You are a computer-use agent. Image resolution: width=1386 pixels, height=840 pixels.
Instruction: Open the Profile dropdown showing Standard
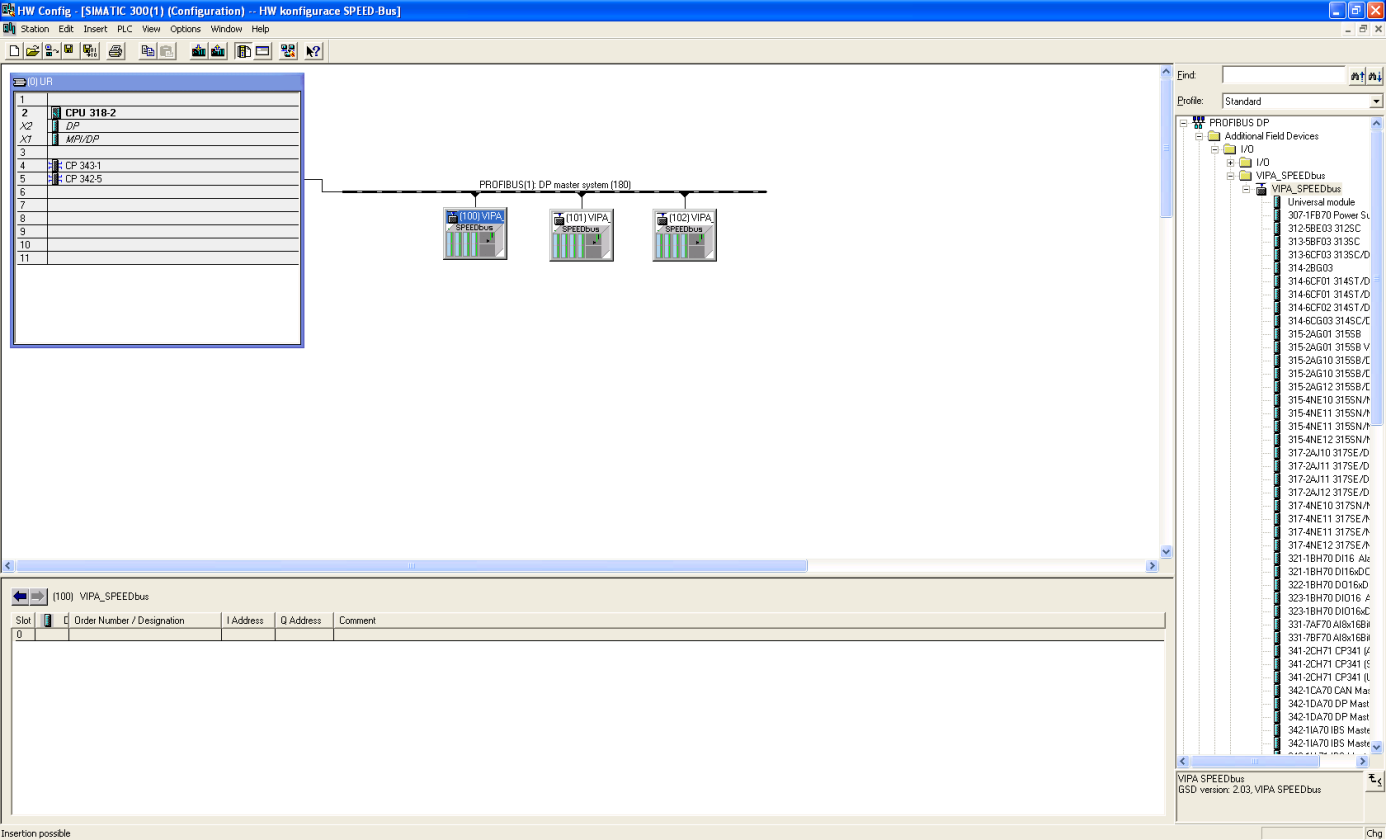pos(1376,101)
